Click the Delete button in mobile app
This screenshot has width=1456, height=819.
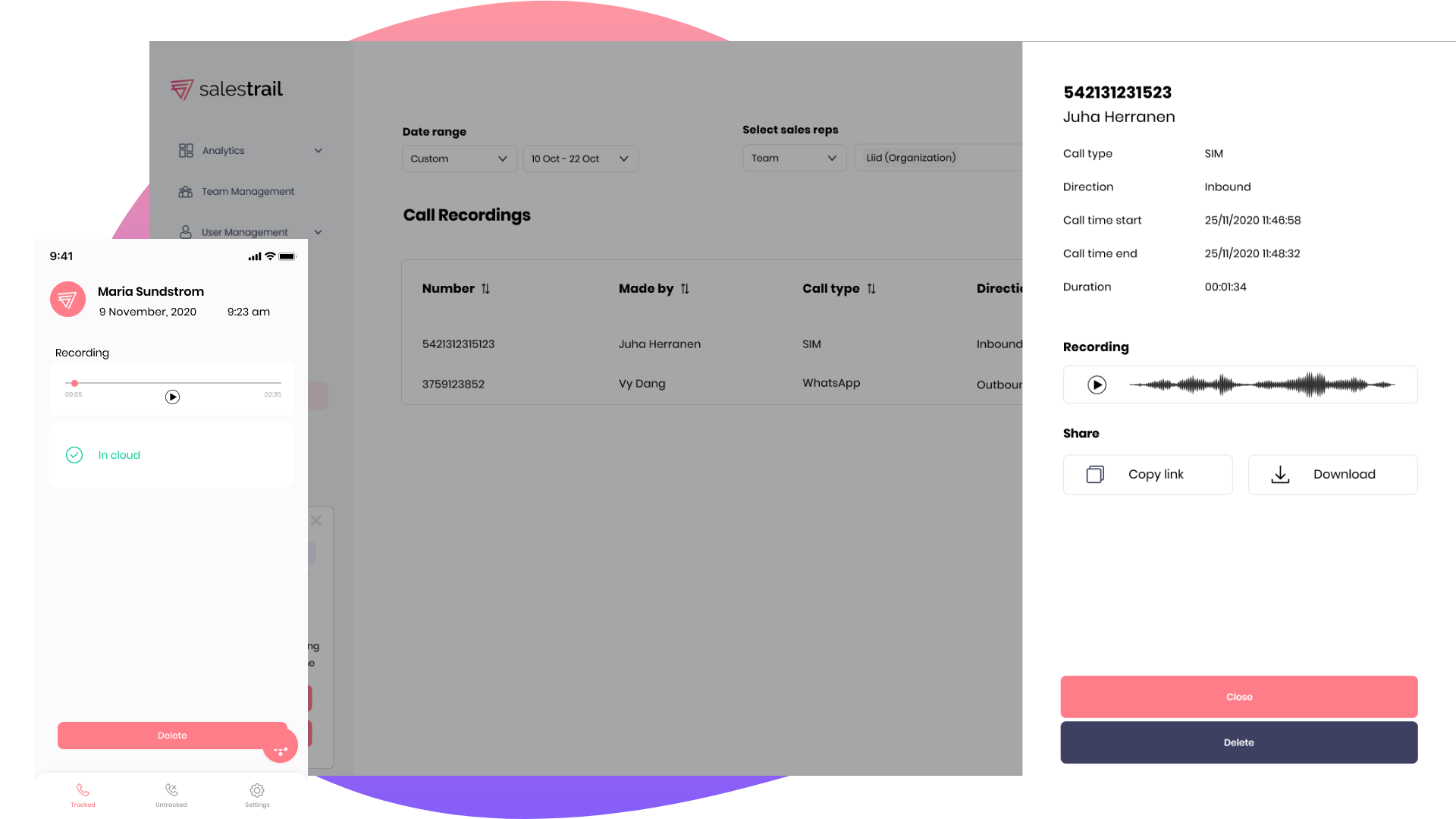coord(171,735)
